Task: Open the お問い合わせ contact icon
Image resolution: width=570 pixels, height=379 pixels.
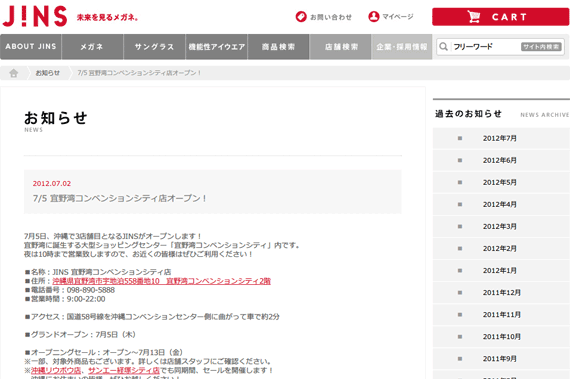Action: click(x=301, y=17)
